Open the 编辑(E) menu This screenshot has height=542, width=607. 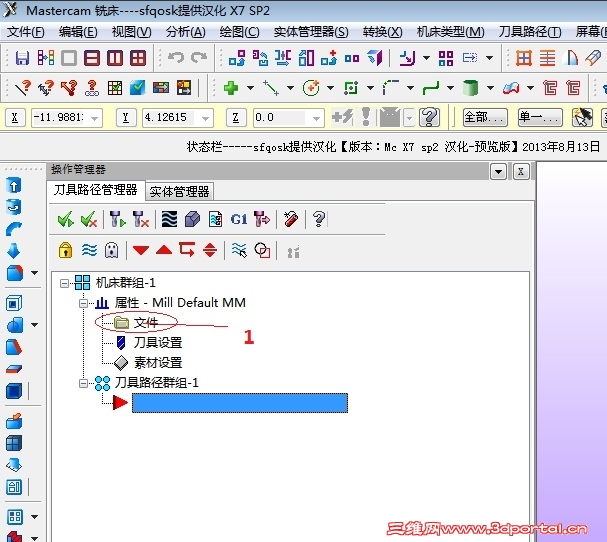click(78, 32)
